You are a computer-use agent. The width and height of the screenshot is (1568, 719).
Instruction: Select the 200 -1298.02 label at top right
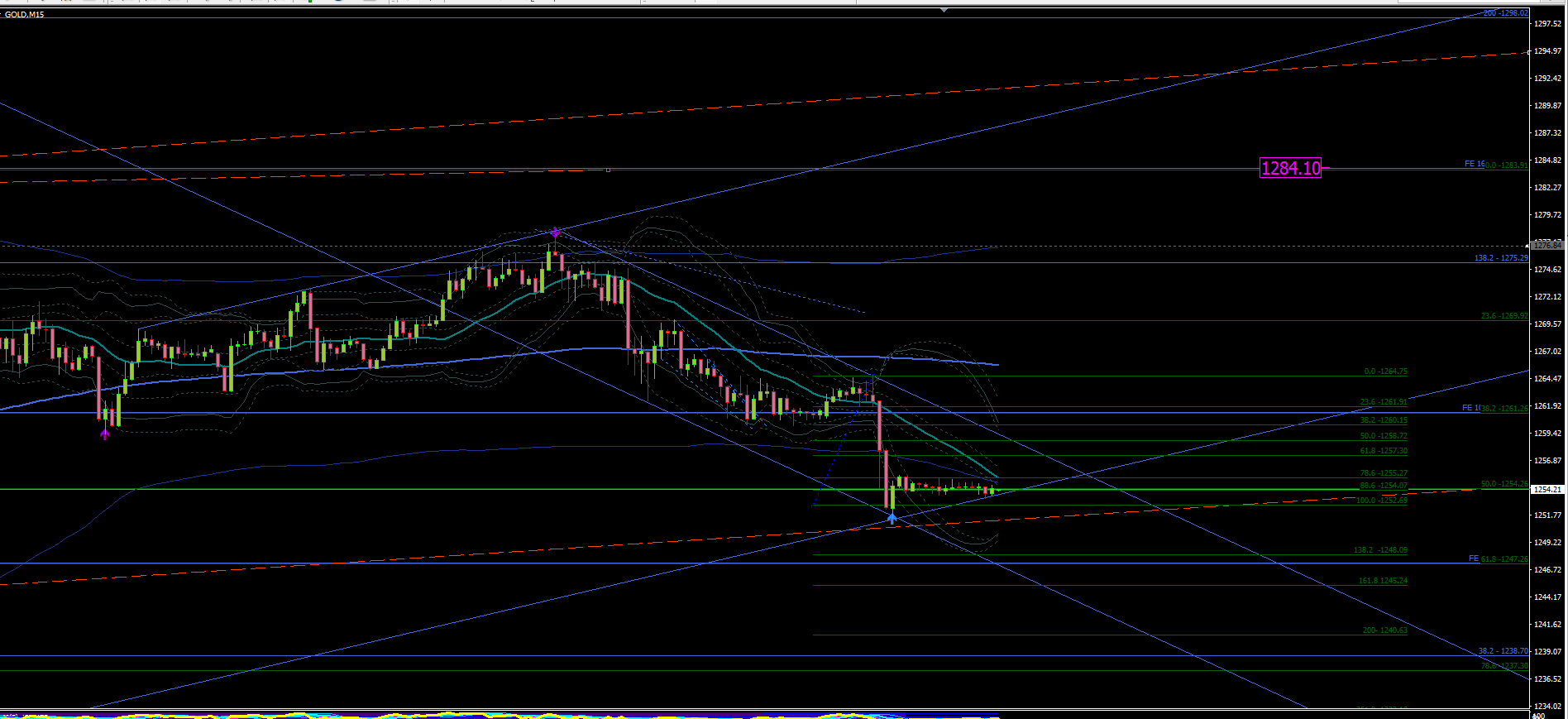pos(1505,13)
